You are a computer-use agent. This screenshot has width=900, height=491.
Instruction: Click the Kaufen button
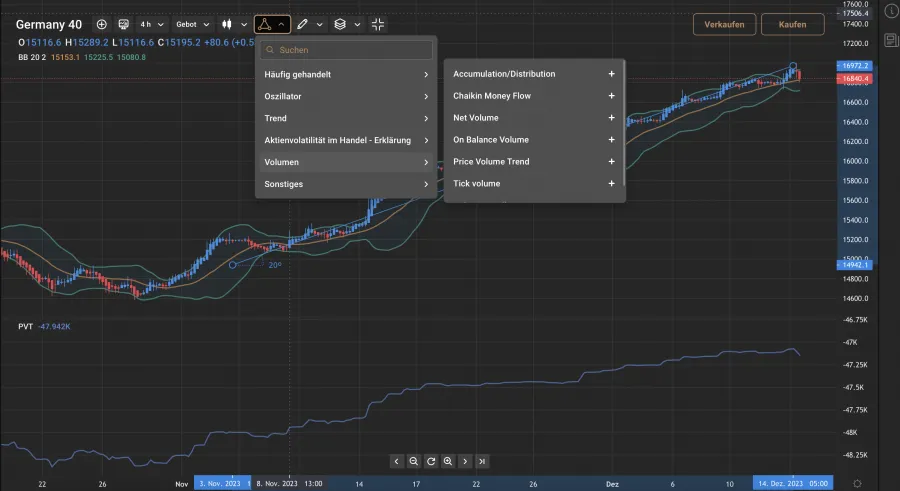(792, 24)
